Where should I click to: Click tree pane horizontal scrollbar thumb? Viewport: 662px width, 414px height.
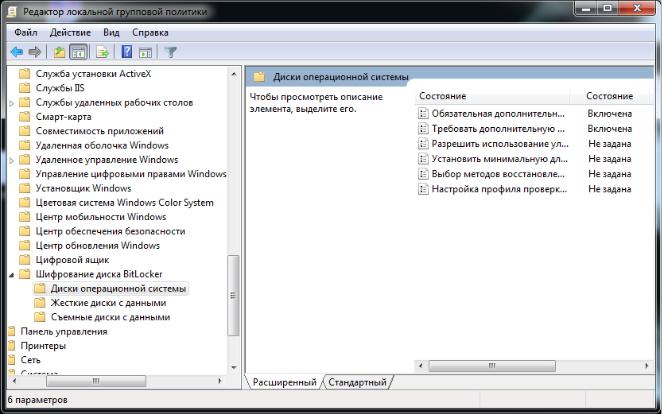(96, 381)
